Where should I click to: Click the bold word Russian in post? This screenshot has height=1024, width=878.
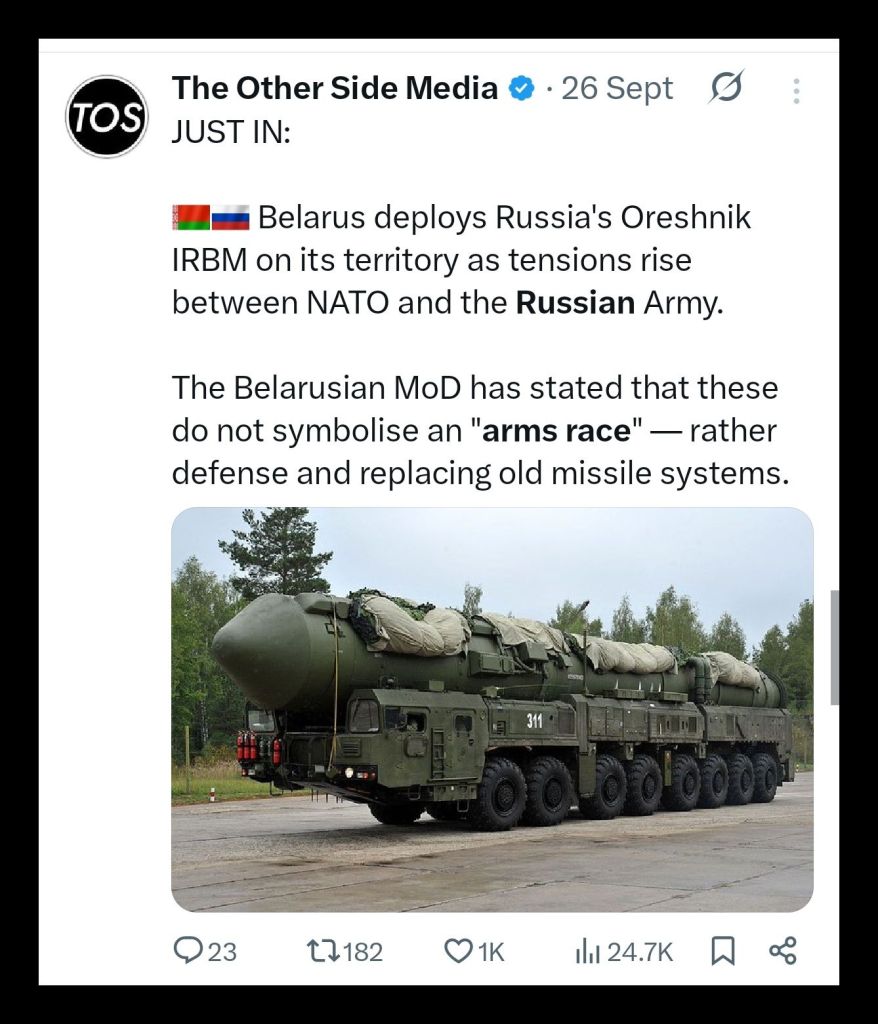click(x=575, y=302)
